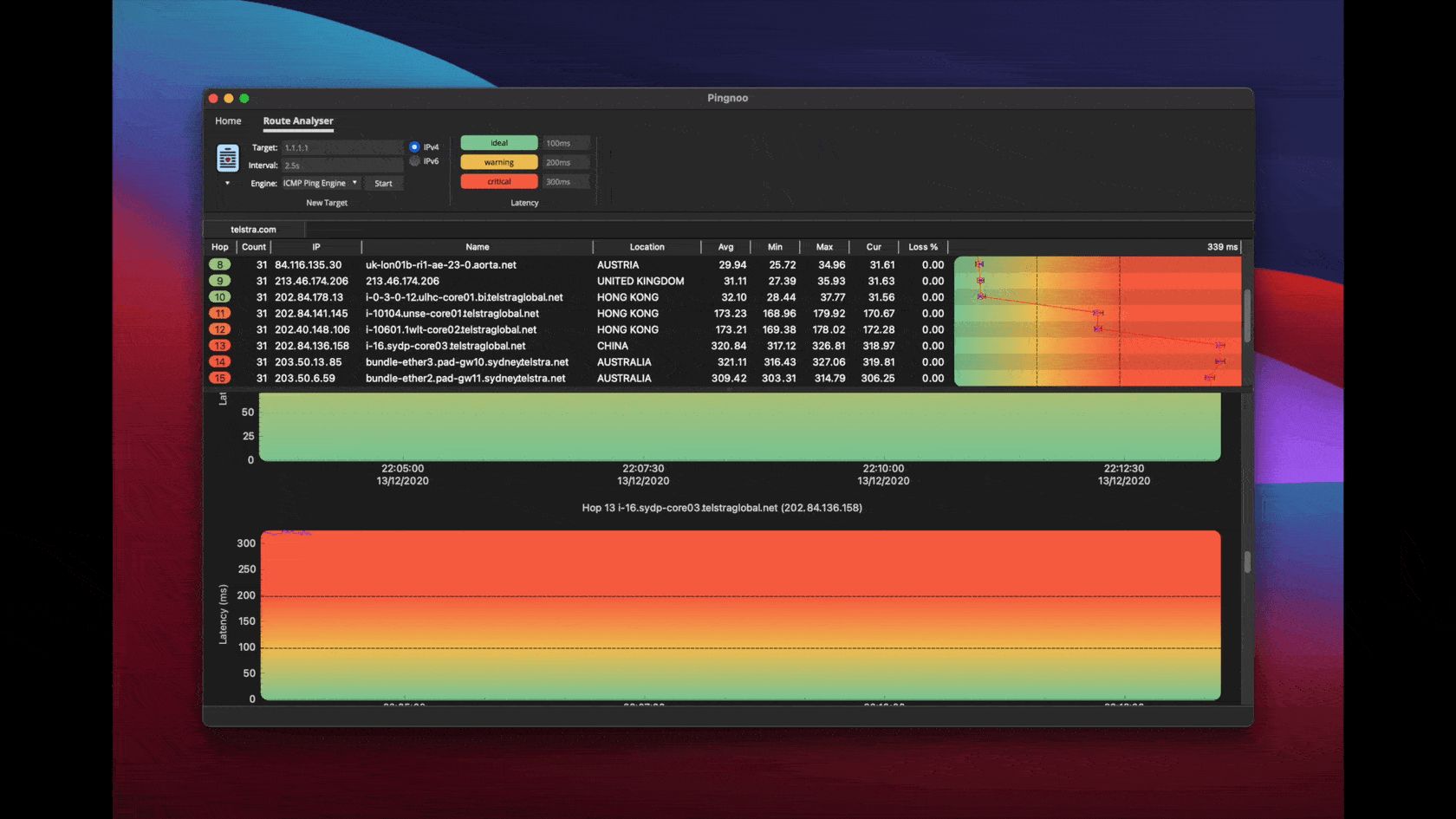The width and height of the screenshot is (1456, 819).
Task: Sort hops by the Avg column header
Action: pos(725,247)
